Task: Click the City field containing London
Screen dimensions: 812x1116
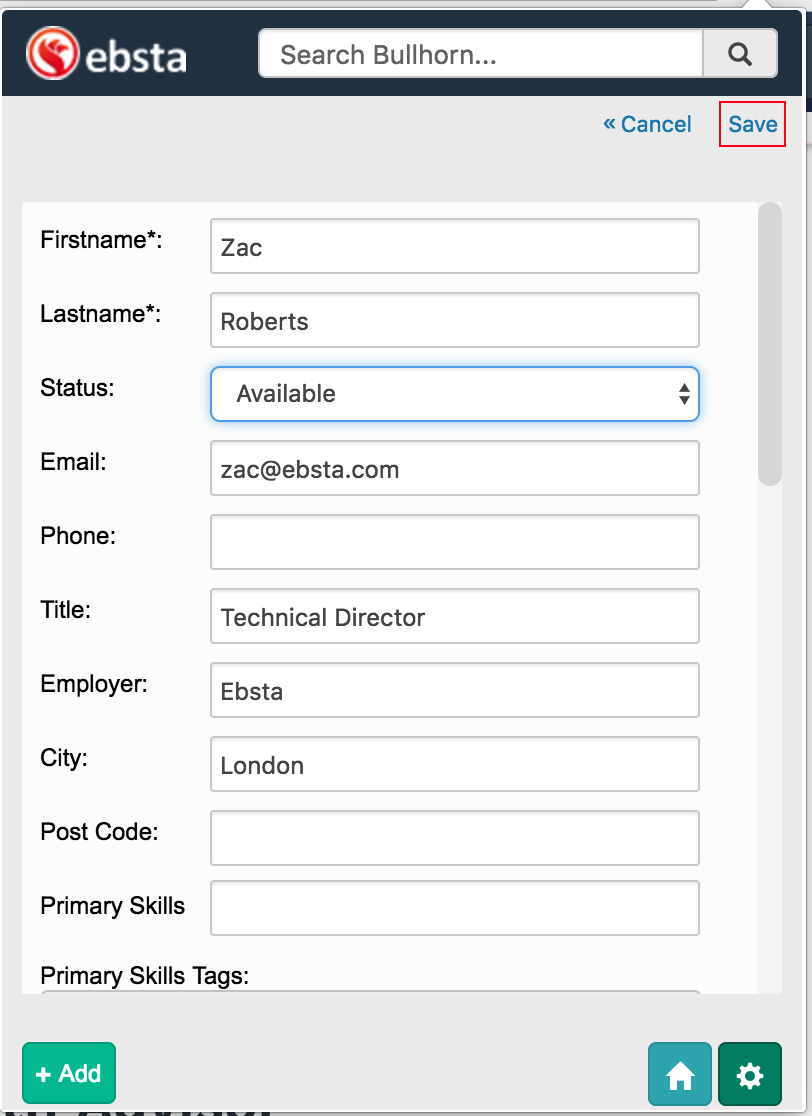Action: coord(454,765)
